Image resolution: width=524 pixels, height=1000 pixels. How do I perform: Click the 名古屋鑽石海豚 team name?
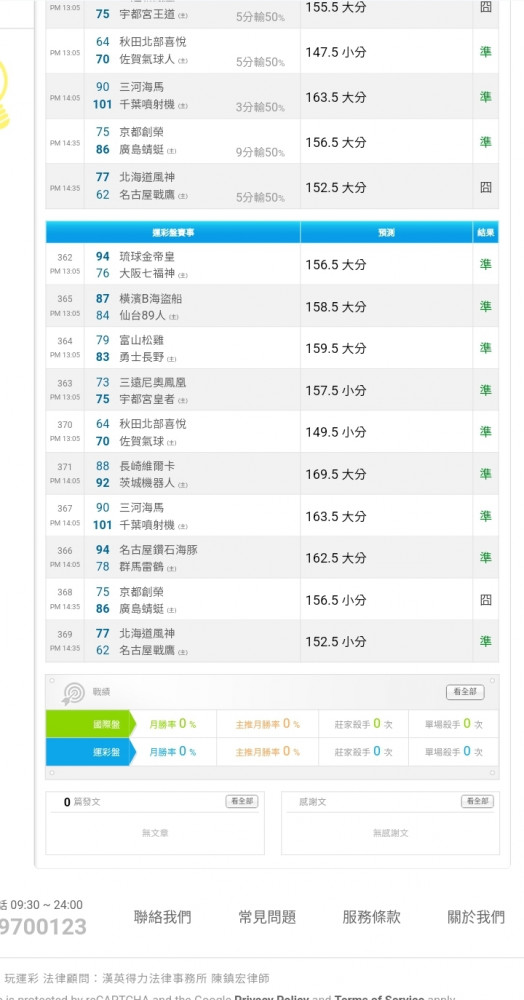point(158,550)
